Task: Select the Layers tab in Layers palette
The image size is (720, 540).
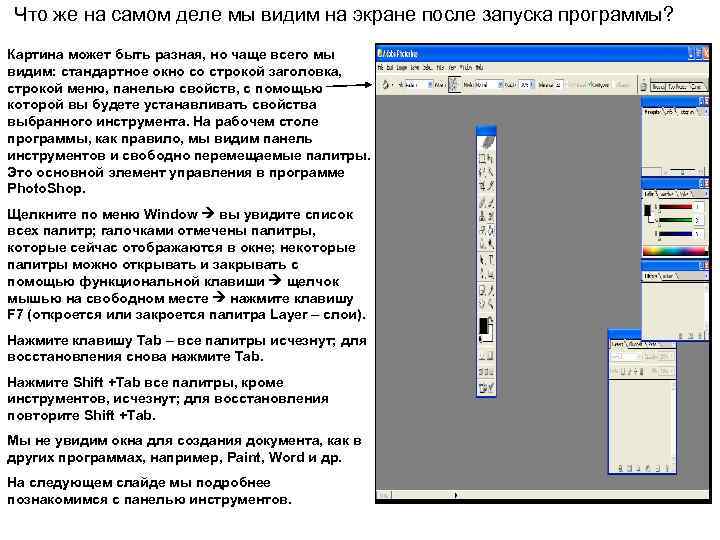Action: 617,343
